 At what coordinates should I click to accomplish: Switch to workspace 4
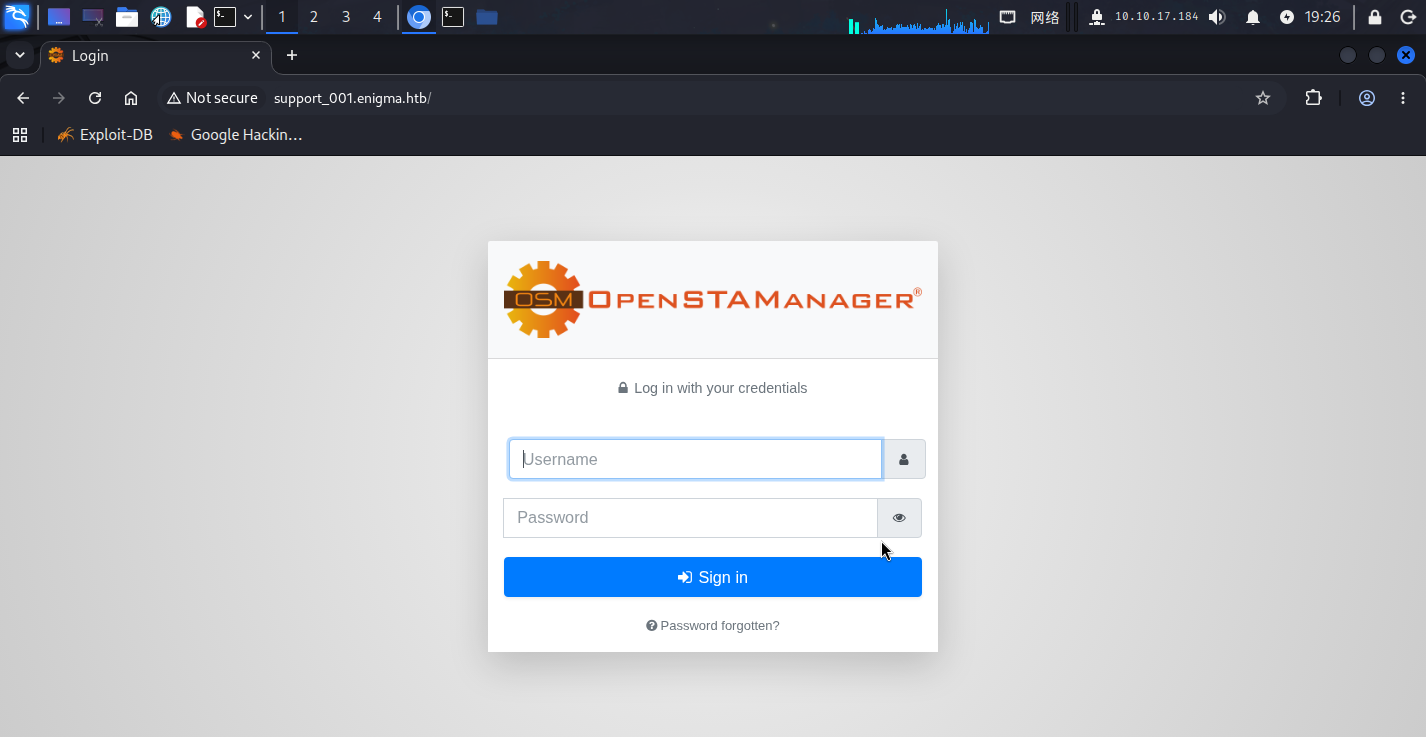377,17
